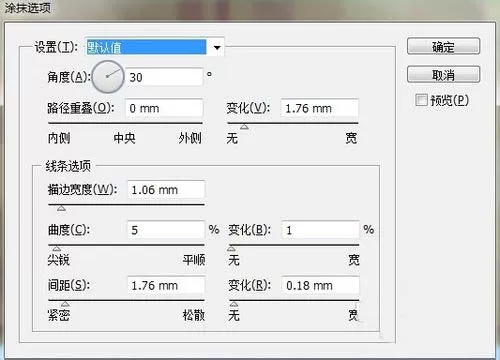
Task: Click the 间距 slider thumb
Action: tap(65, 304)
